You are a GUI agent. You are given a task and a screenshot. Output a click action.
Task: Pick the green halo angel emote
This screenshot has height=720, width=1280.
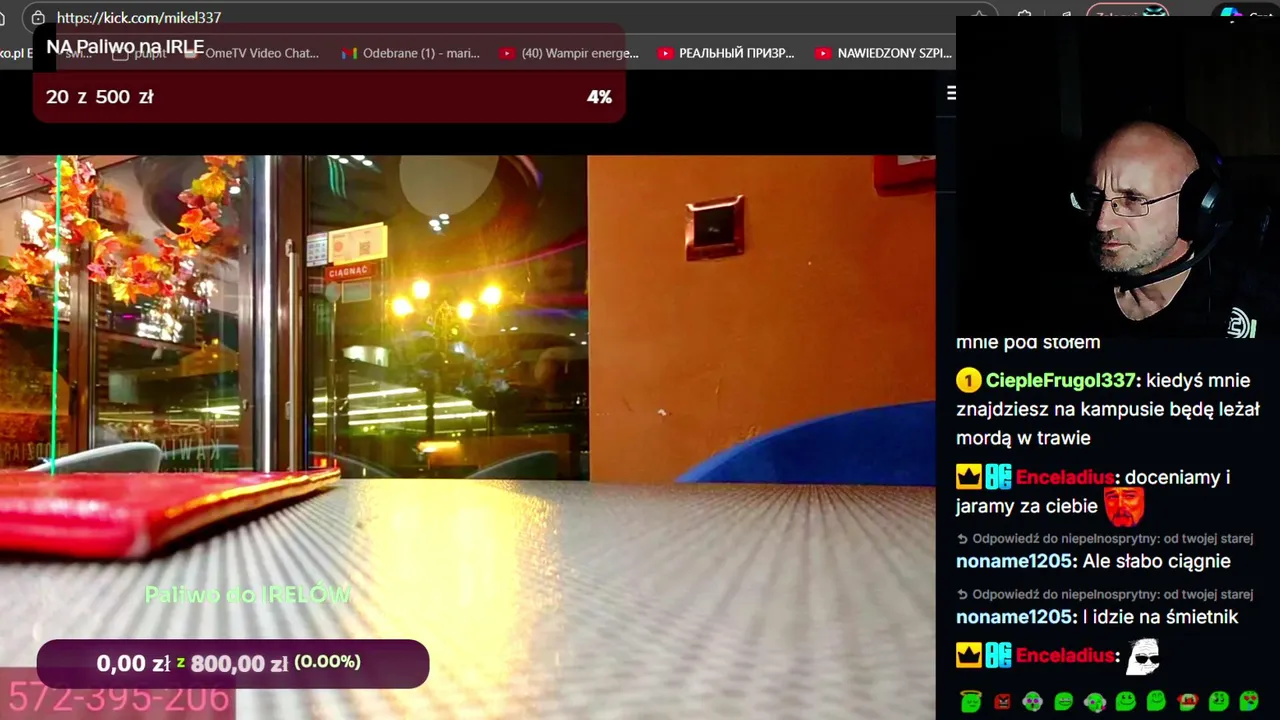(x=970, y=701)
